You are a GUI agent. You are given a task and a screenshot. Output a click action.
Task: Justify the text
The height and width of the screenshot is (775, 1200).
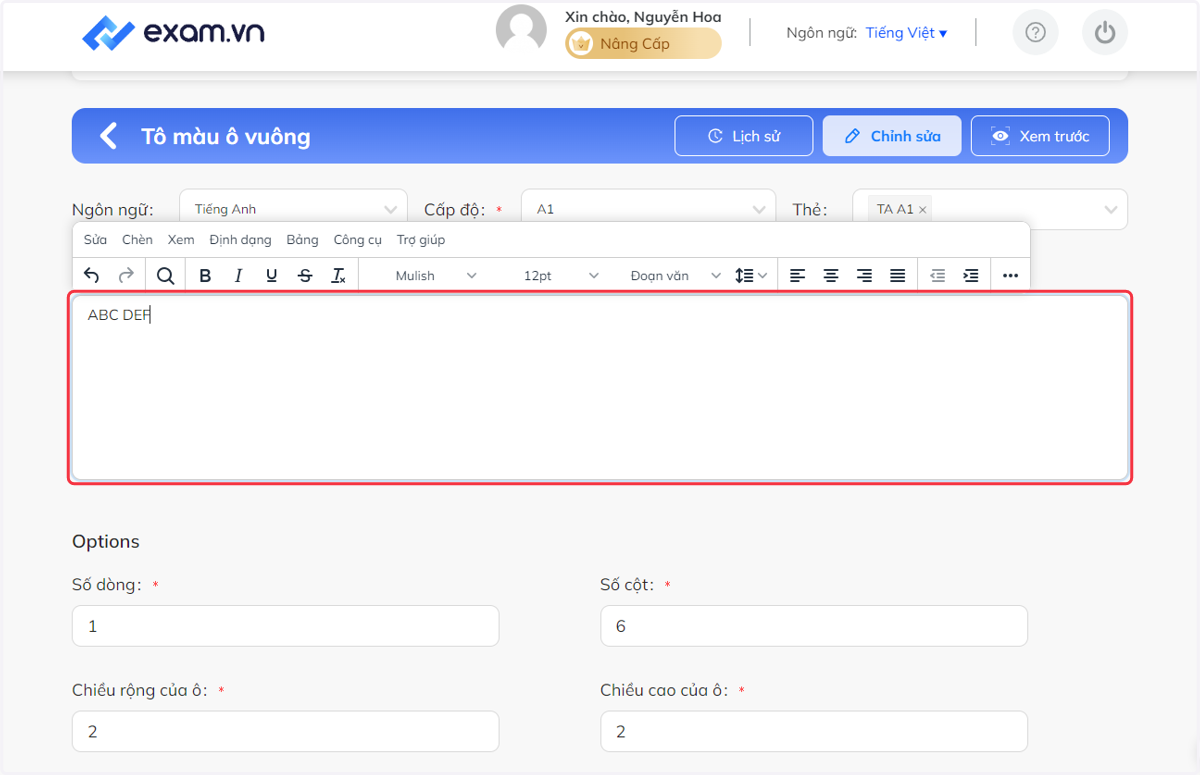click(x=898, y=276)
